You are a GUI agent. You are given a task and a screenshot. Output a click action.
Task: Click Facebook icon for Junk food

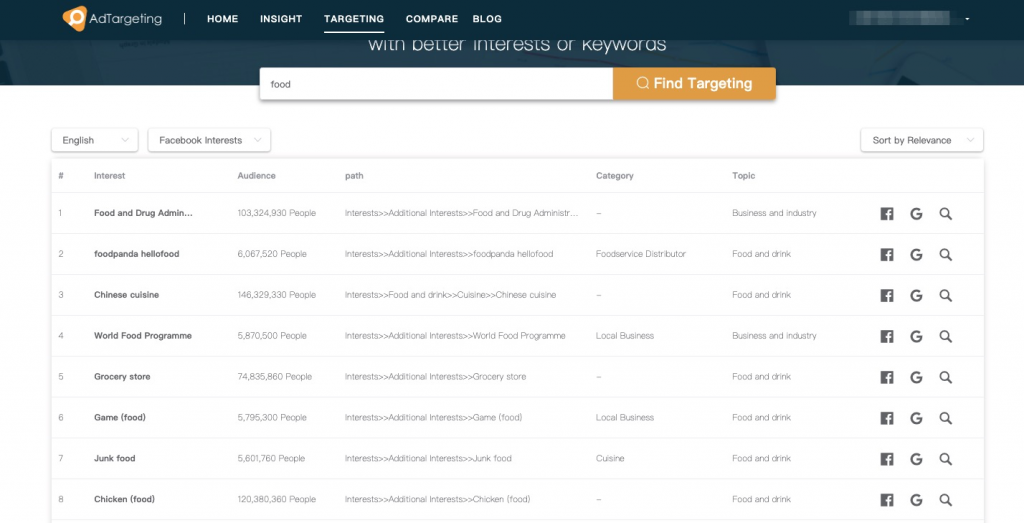tap(887, 459)
